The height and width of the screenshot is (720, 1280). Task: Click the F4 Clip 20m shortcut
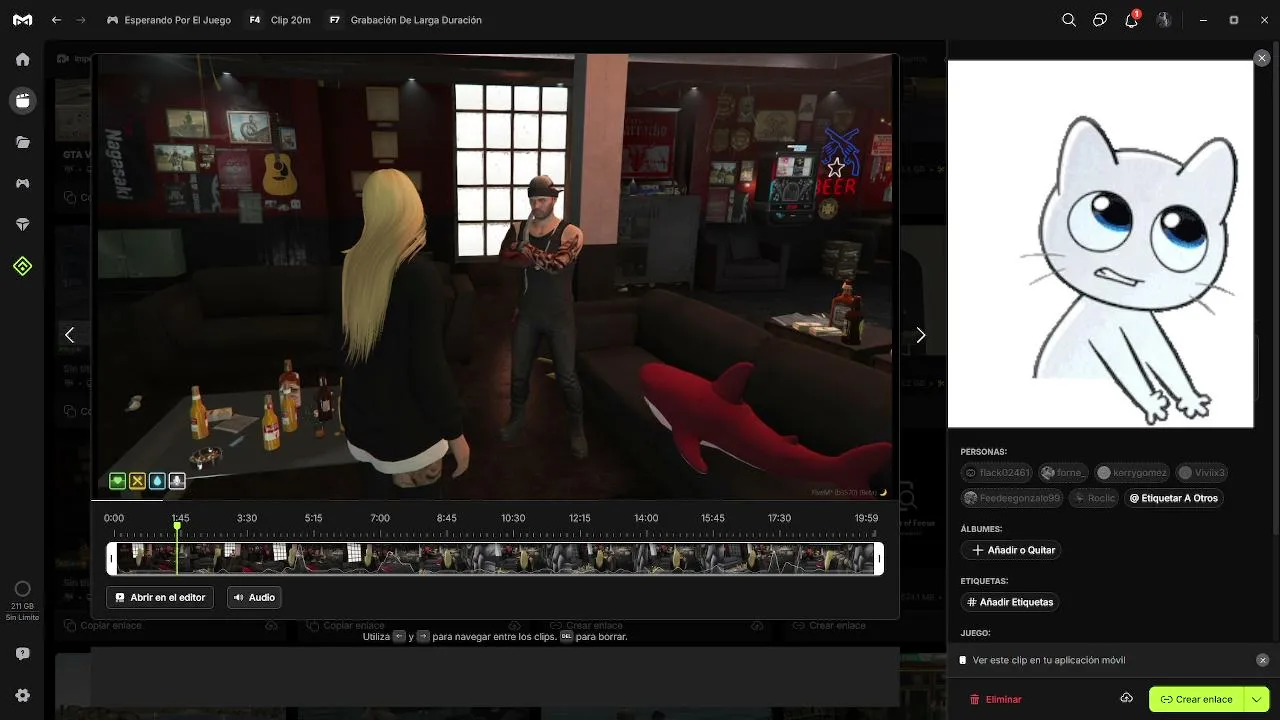click(279, 20)
